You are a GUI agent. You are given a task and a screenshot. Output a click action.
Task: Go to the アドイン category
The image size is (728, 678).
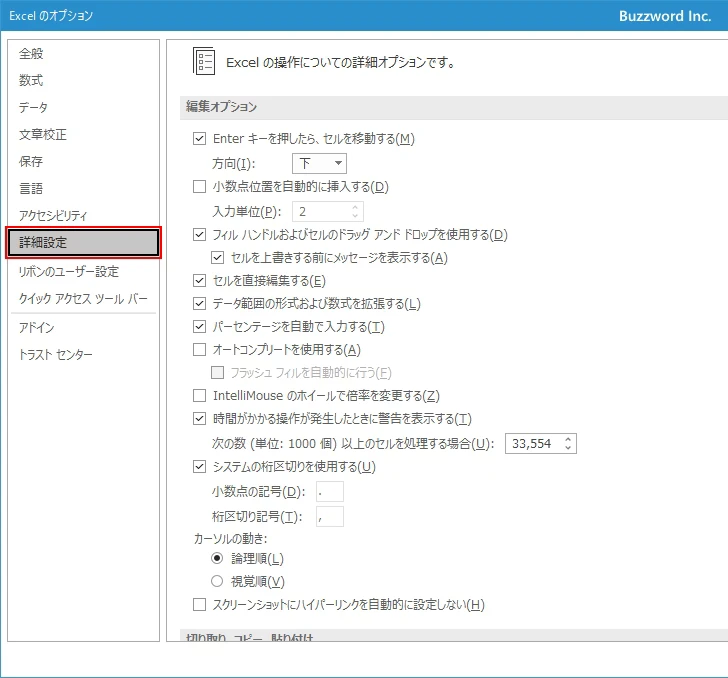coord(37,327)
